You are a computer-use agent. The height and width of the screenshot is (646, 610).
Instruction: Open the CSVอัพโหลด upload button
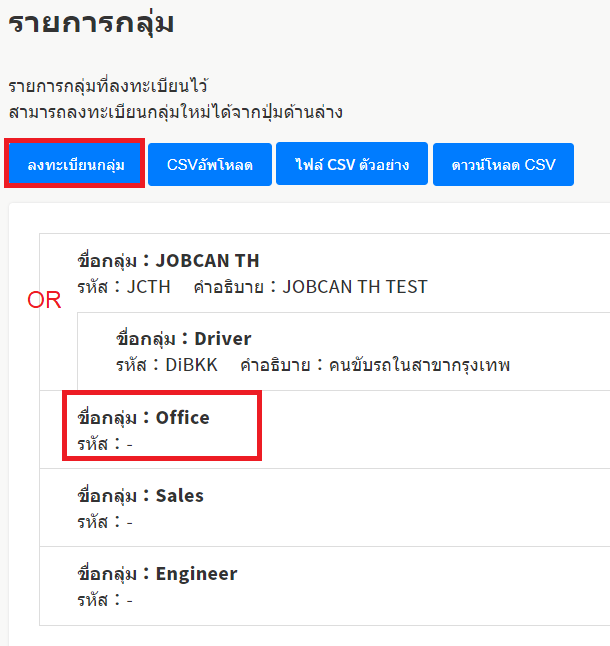point(210,164)
